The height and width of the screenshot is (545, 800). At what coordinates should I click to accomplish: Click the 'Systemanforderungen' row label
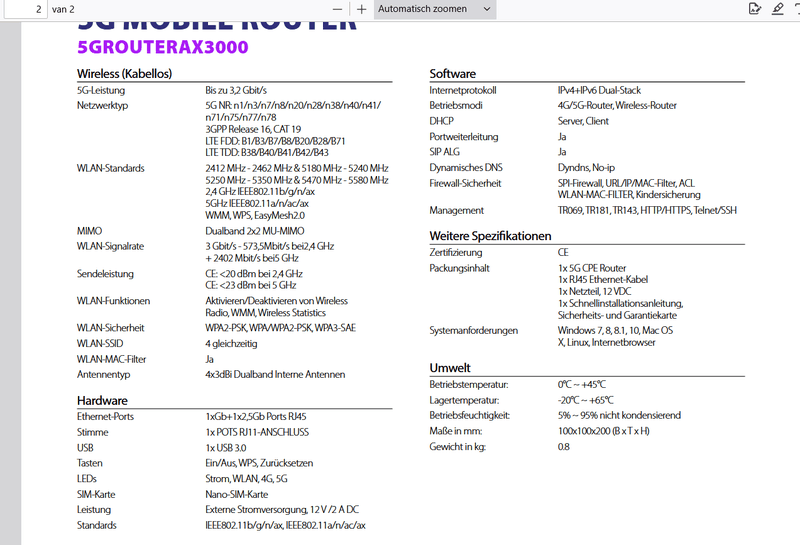pyautogui.click(x=473, y=331)
